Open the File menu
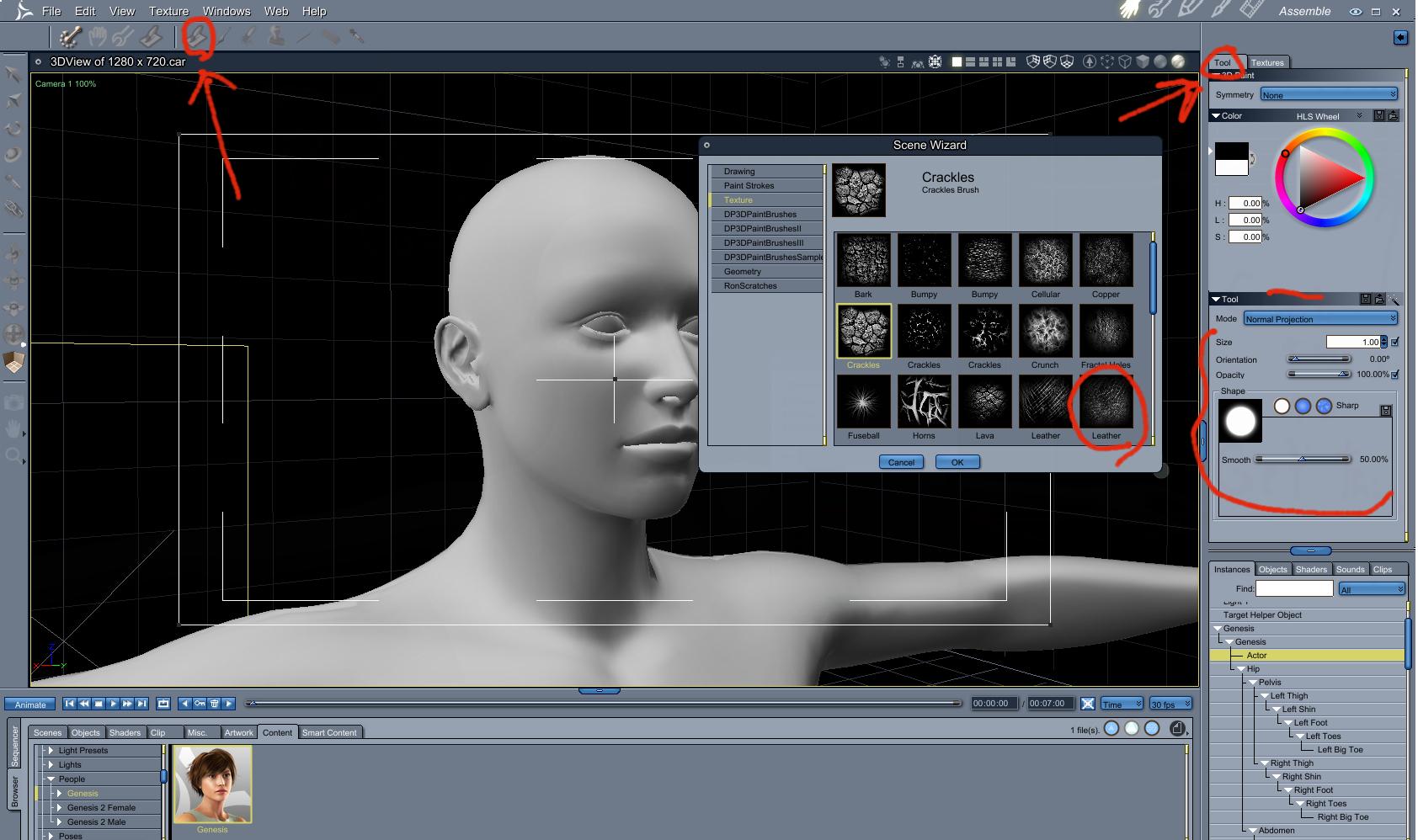 click(51, 11)
